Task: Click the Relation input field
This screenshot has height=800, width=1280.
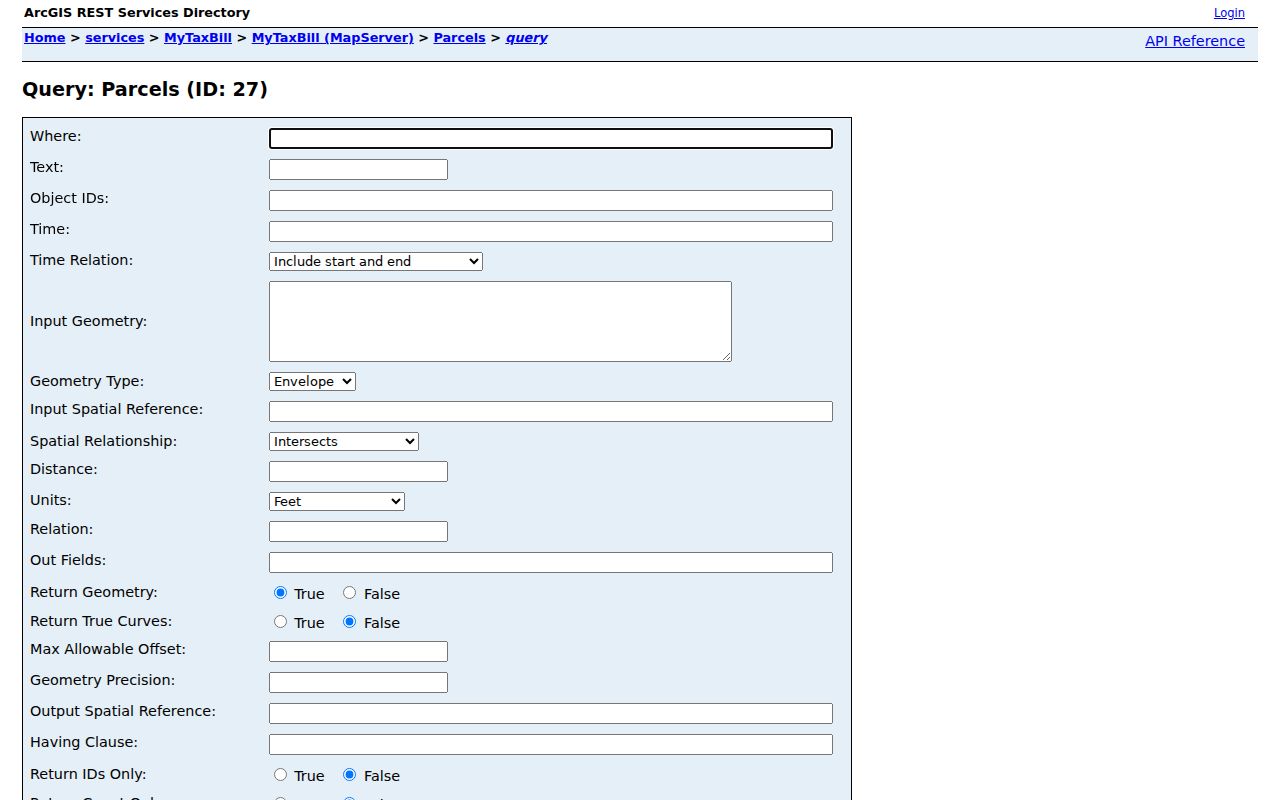Action: [x=358, y=532]
